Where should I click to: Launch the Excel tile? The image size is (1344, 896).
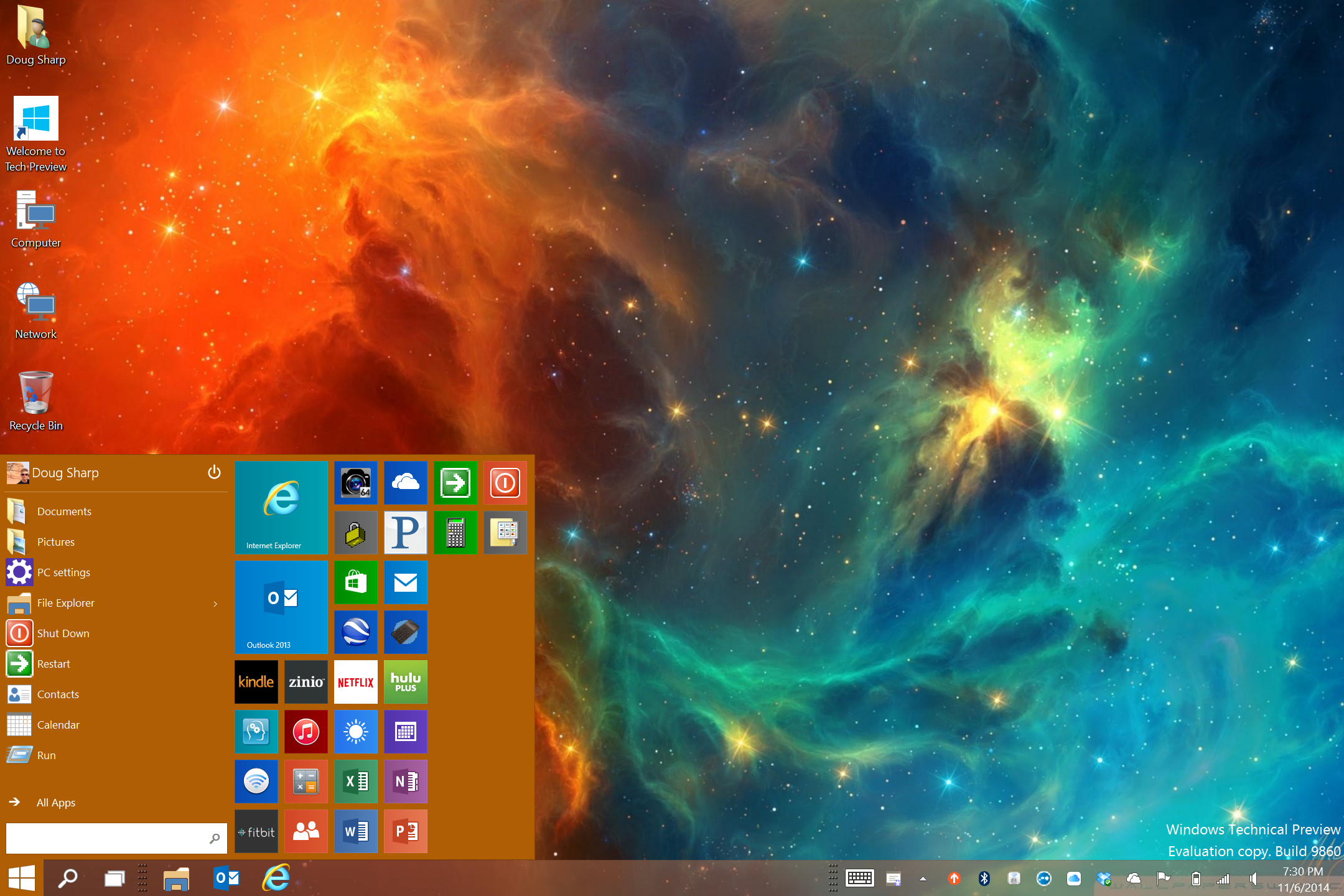(356, 782)
